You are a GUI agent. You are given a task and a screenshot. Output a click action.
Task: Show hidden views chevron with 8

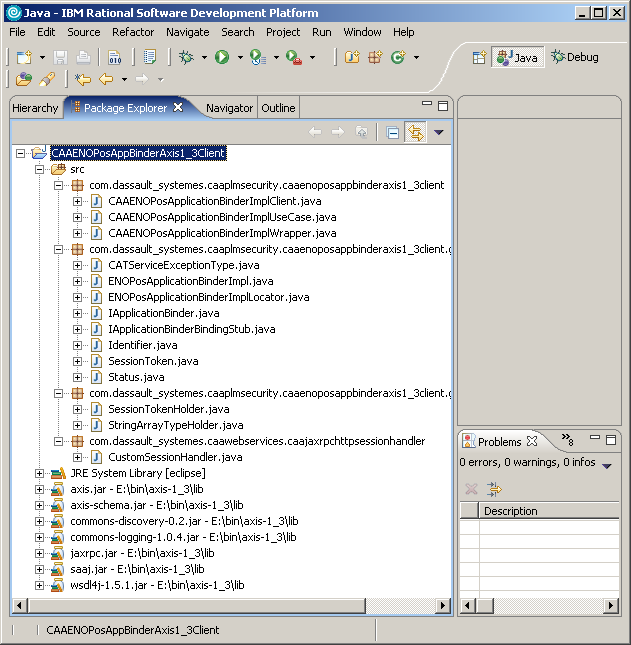click(568, 439)
